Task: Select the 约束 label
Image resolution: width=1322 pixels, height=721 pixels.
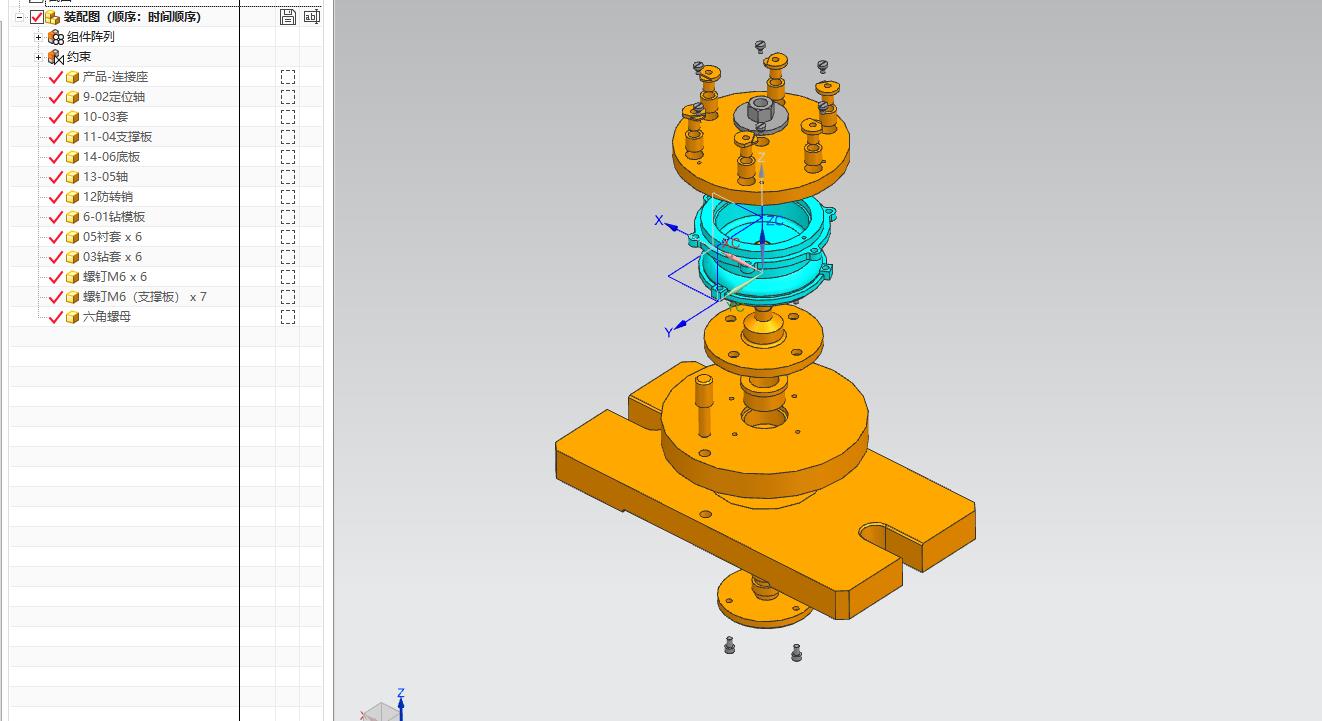Action: click(x=79, y=57)
